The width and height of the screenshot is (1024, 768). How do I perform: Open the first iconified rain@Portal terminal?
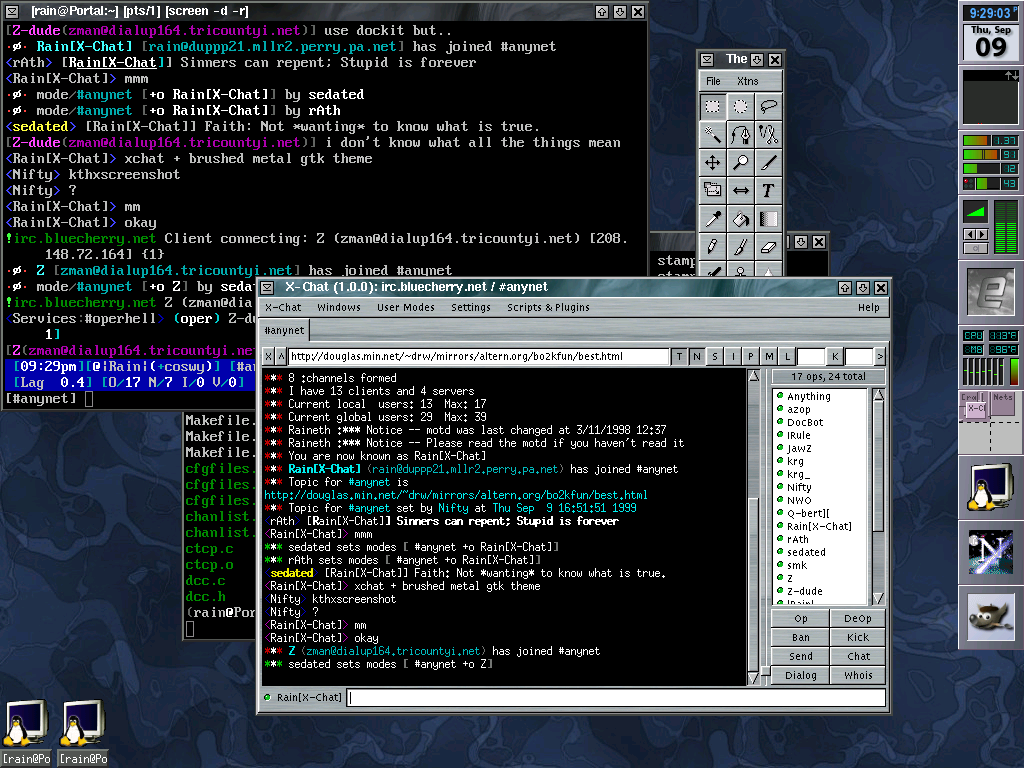26,731
